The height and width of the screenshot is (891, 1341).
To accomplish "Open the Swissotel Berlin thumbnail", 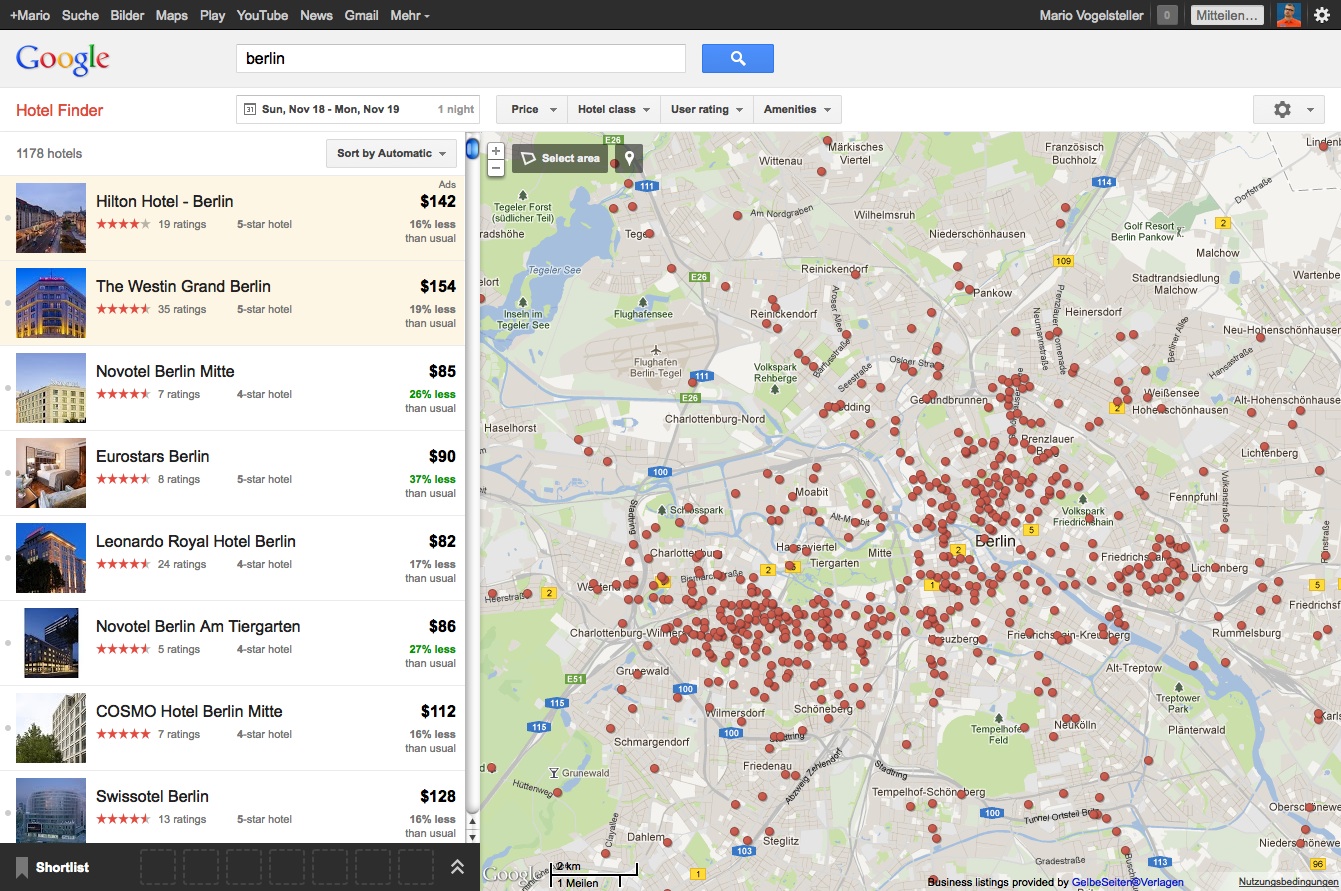I will pos(51,810).
